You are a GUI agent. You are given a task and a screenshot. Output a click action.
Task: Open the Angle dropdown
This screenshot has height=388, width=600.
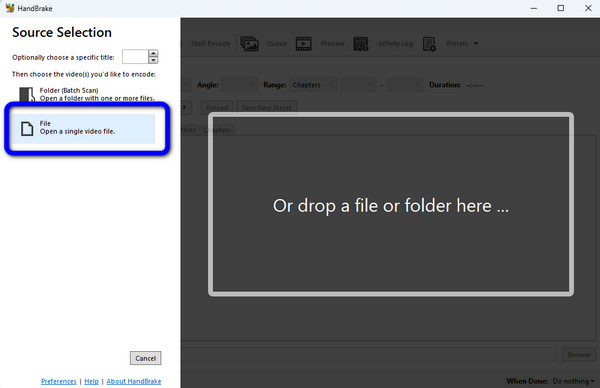(x=239, y=85)
